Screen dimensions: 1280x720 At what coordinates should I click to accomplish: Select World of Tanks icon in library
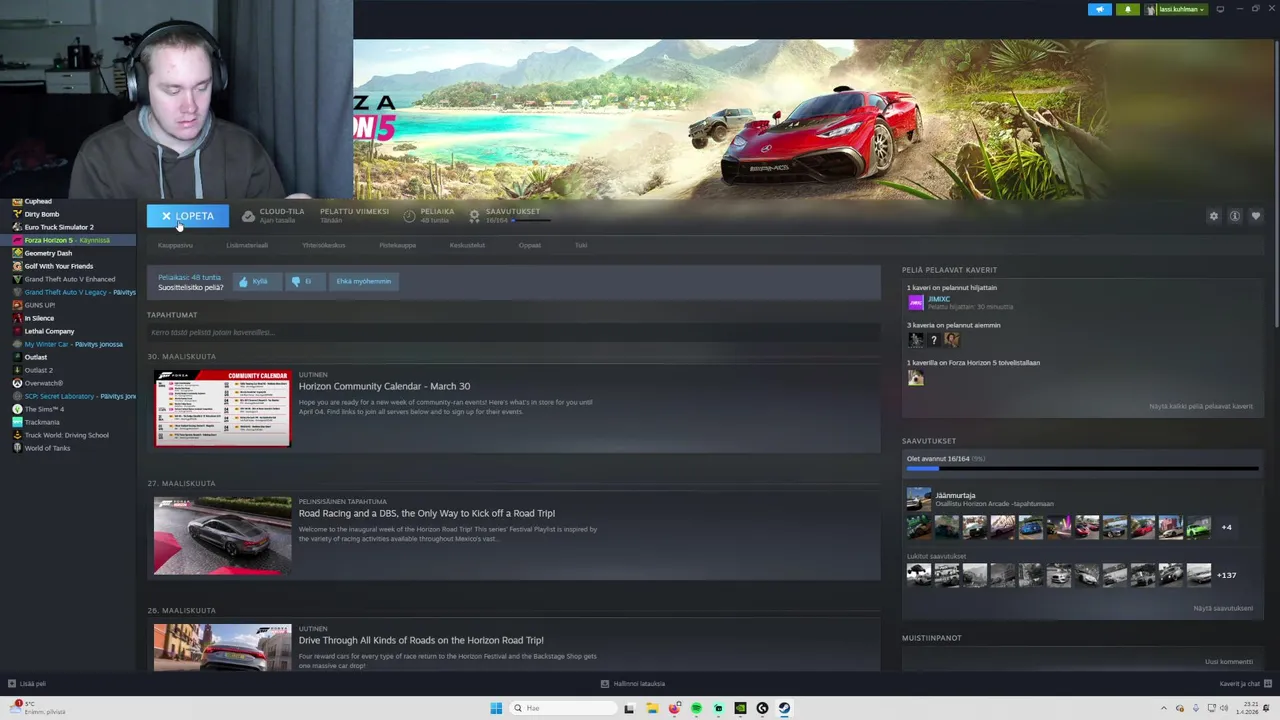pyautogui.click(x=17, y=448)
